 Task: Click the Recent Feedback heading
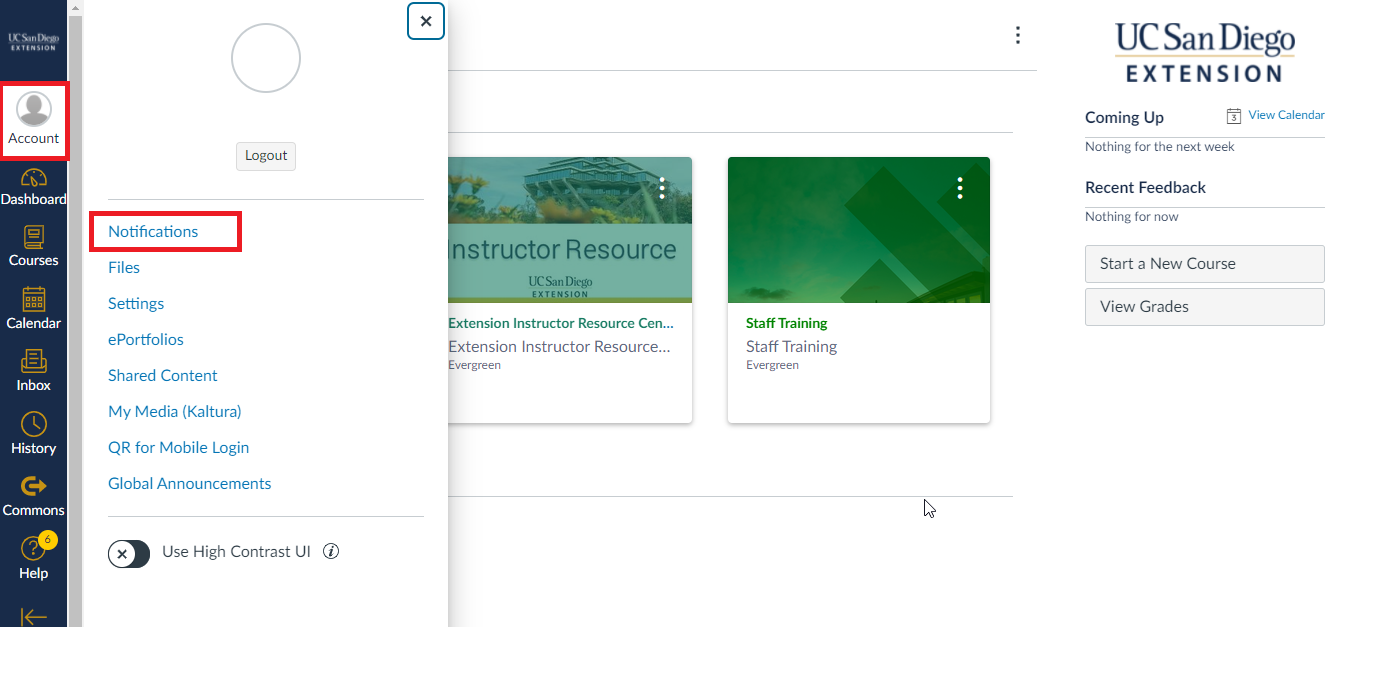[1145, 187]
